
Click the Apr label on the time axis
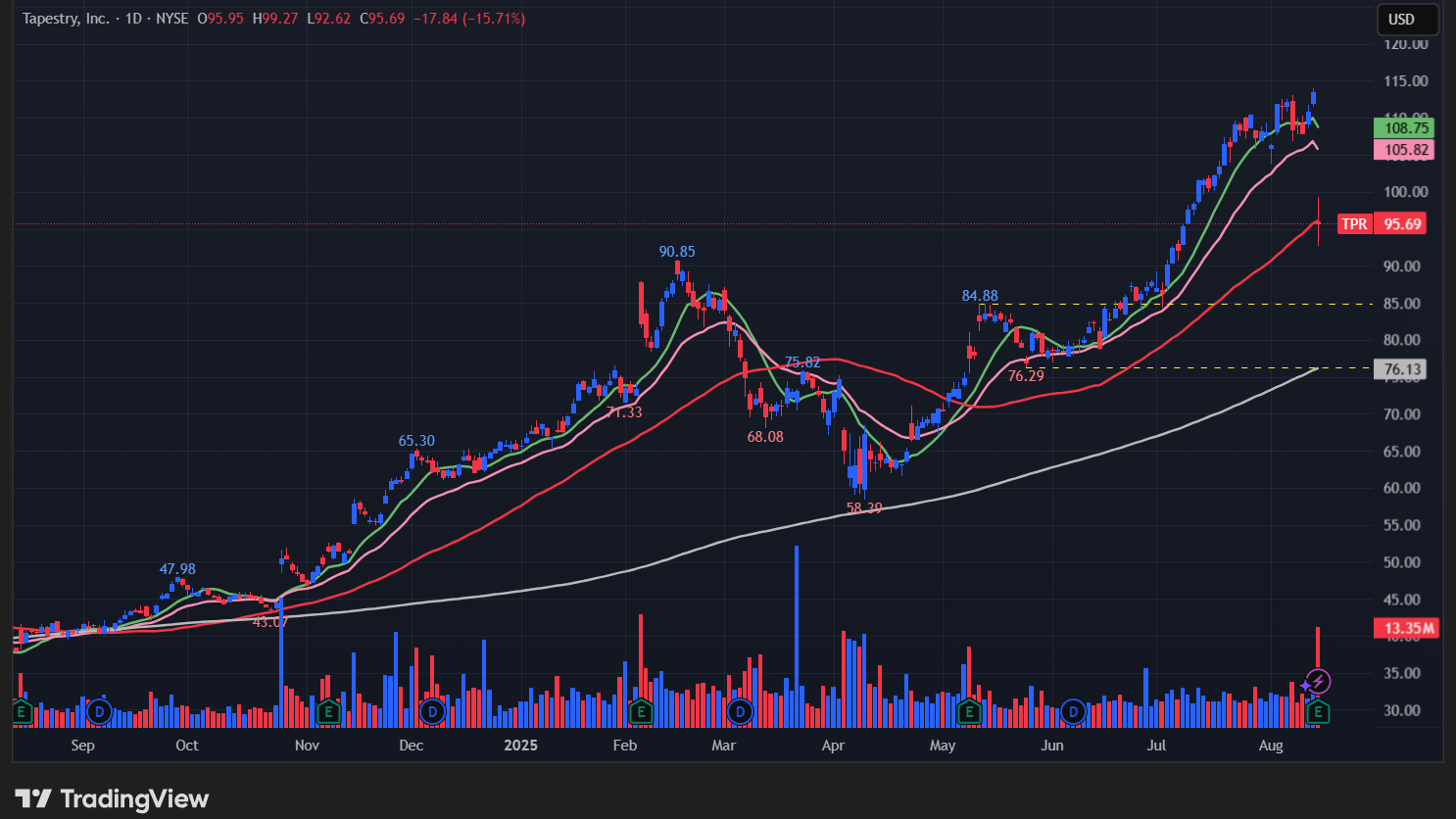[x=833, y=746]
